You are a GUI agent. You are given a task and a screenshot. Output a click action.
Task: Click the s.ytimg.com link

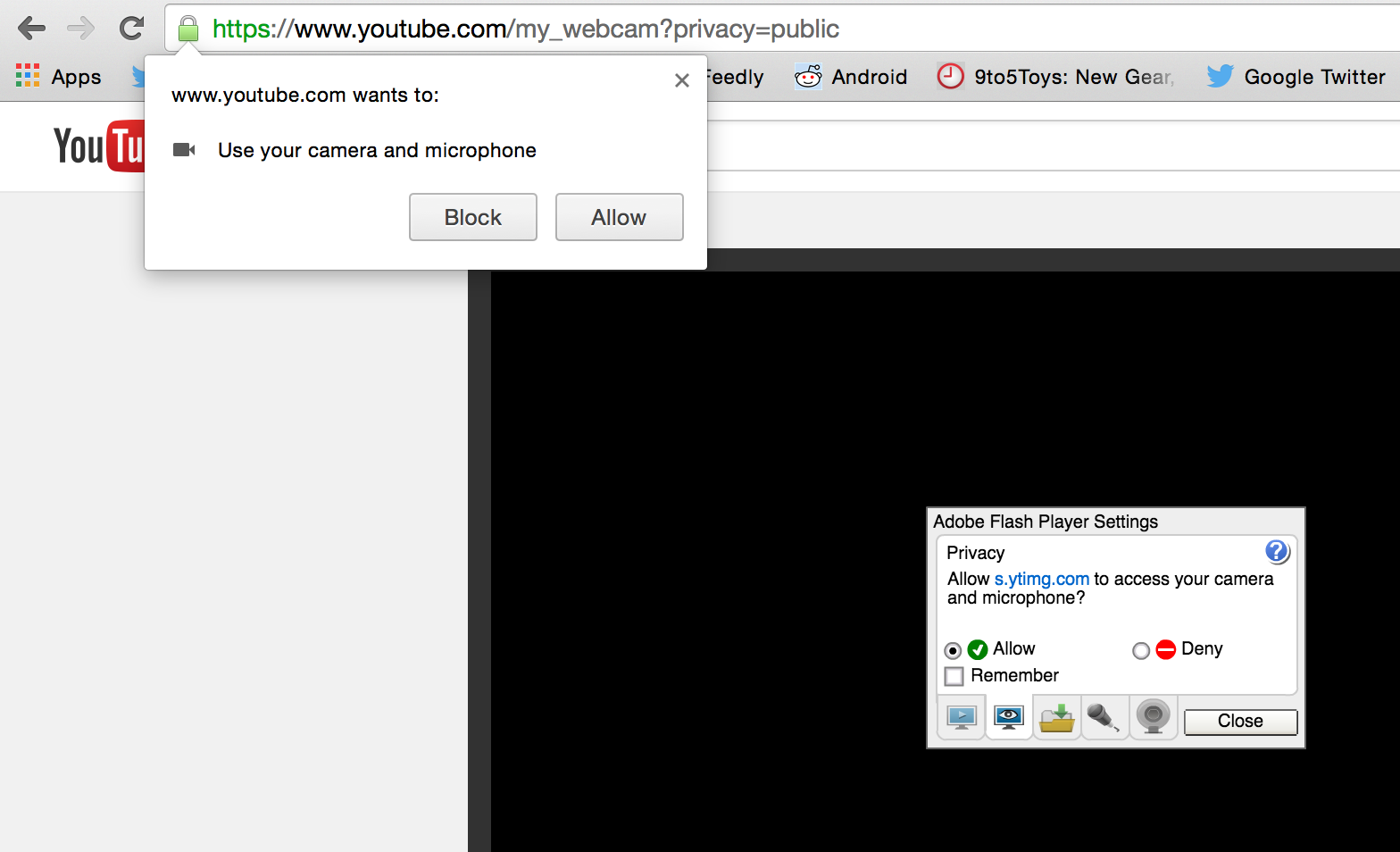click(x=1041, y=579)
